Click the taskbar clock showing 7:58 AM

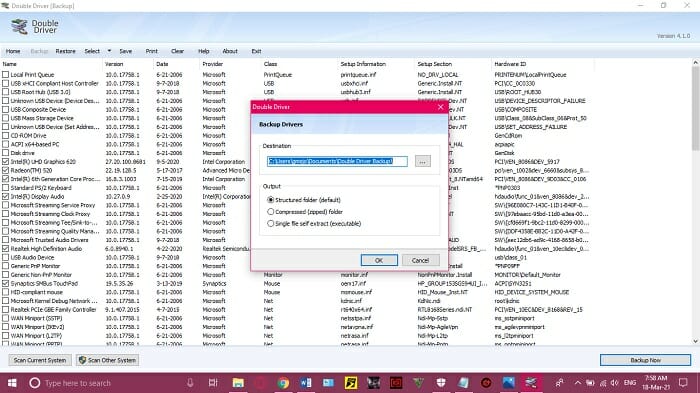656,383
